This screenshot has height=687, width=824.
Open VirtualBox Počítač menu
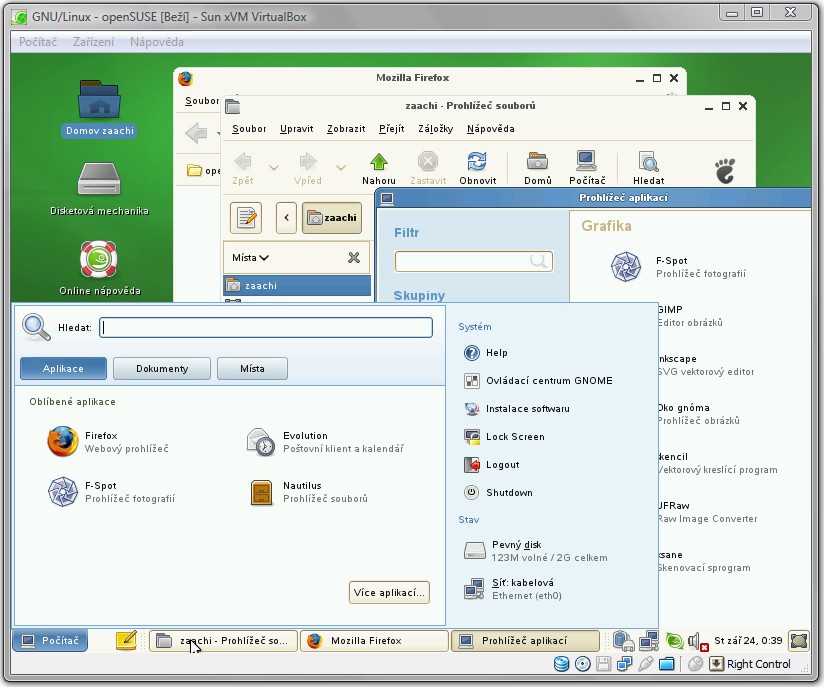coord(38,42)
